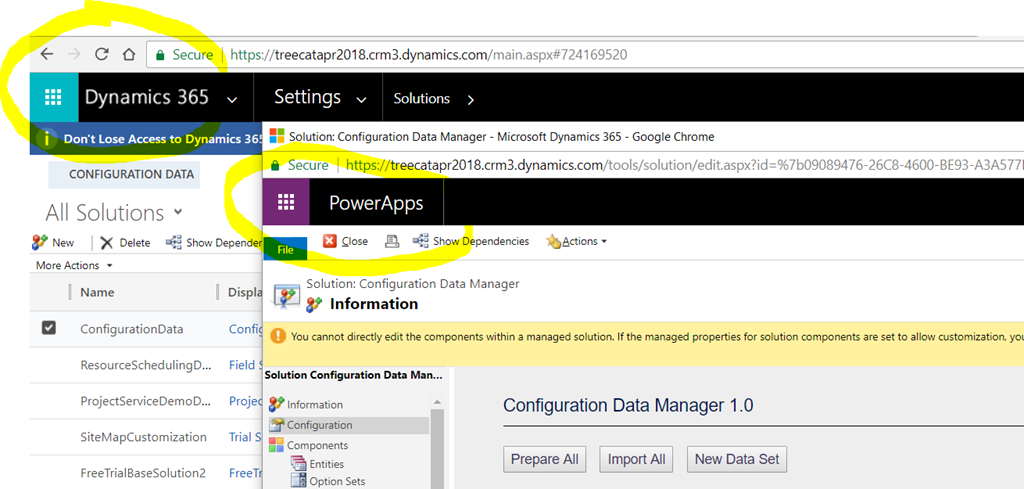Select the FreeTrialBaseSolution2 solution row
This screenshot has height=489, width=1024.
[x=146, y=473]
